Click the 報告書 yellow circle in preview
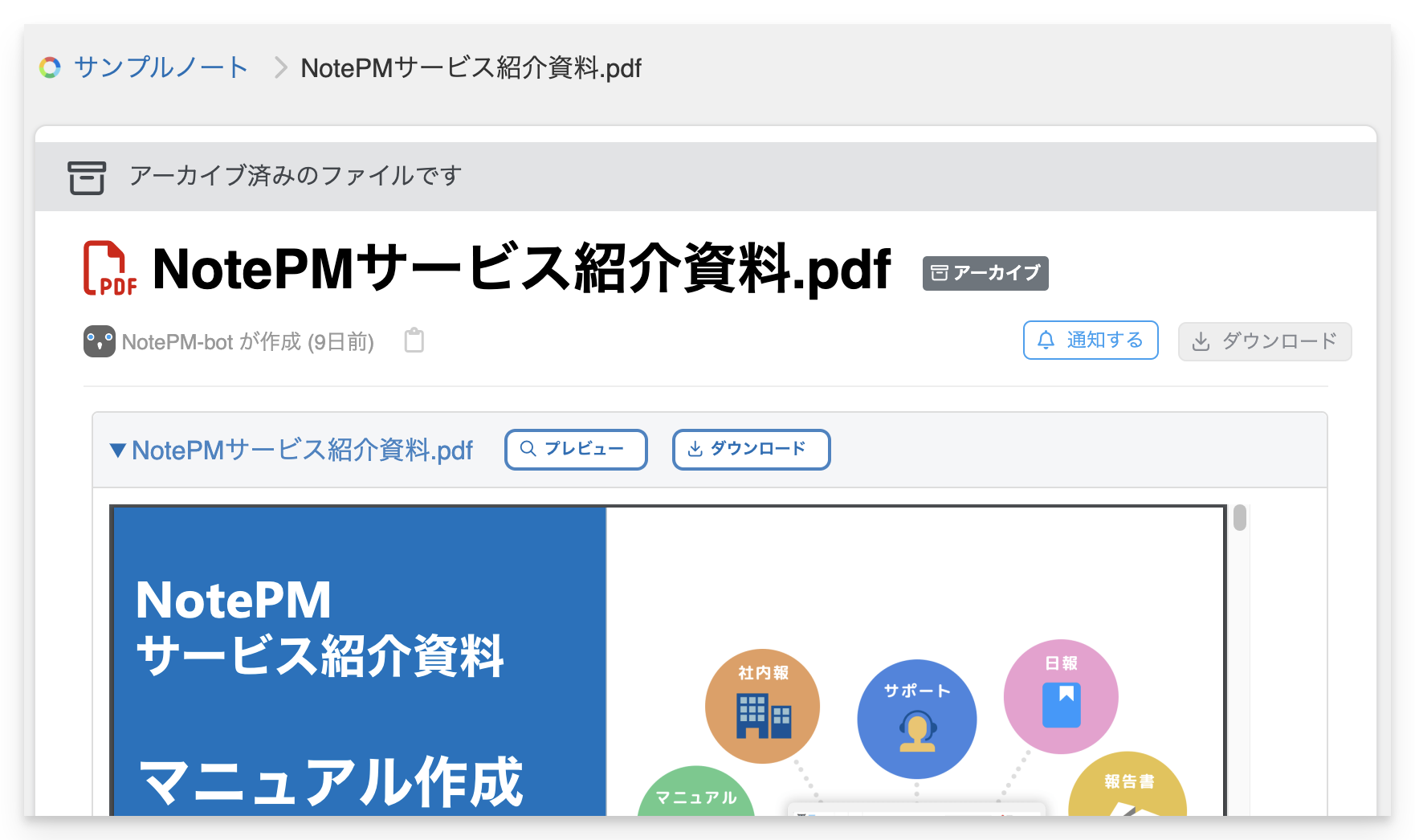The height and width of the screenshot is (840, 1415). point(1128,784)
